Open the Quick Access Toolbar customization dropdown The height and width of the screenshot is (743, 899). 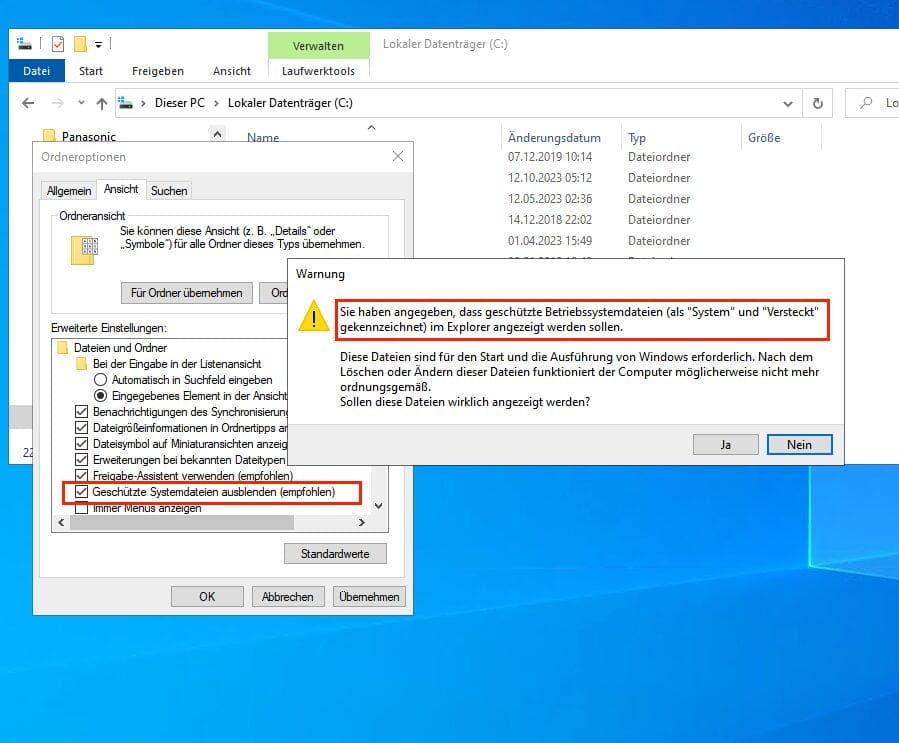click(x=98, y=44)
